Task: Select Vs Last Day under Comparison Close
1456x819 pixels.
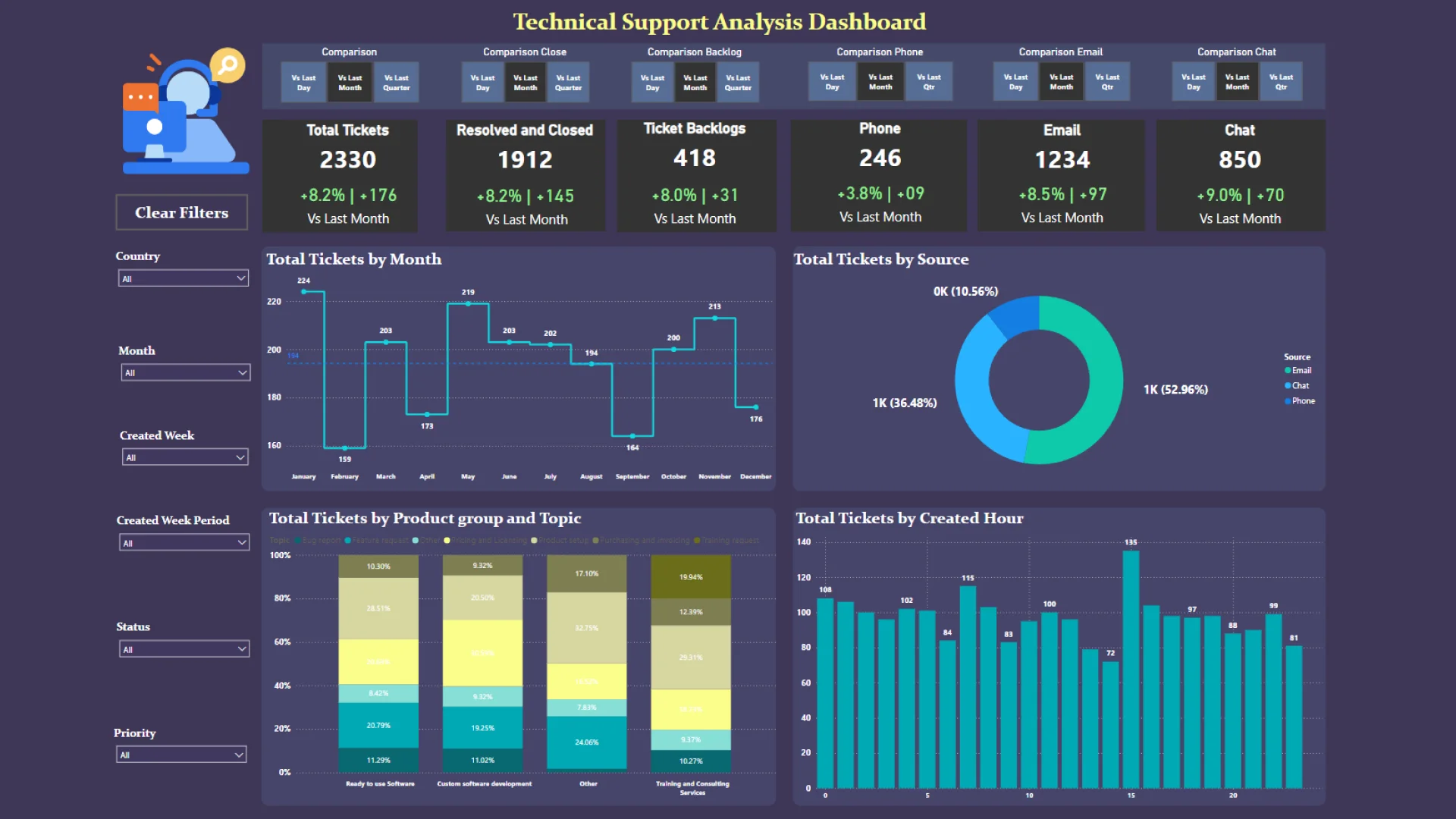Action: coord(482,83)
